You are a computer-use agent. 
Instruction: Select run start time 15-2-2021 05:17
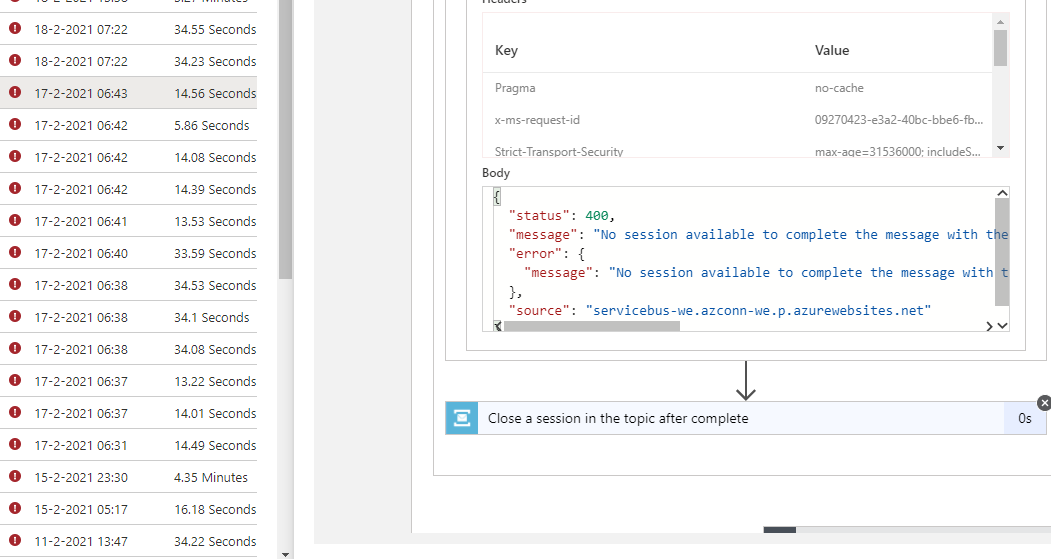tap(81, 509)
